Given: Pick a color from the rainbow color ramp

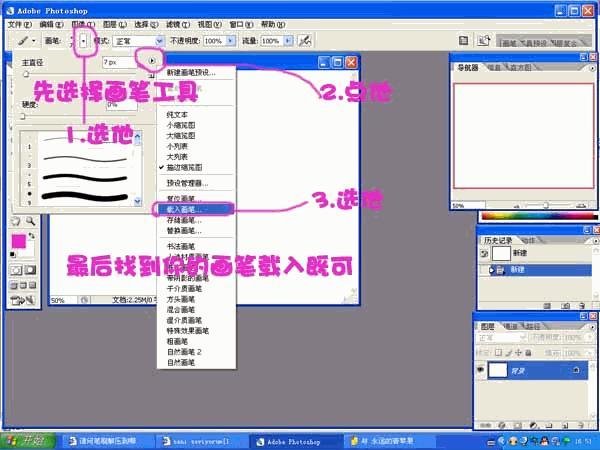Looking at the screenshot, I should pyautogui.click(x=539, y=216).
